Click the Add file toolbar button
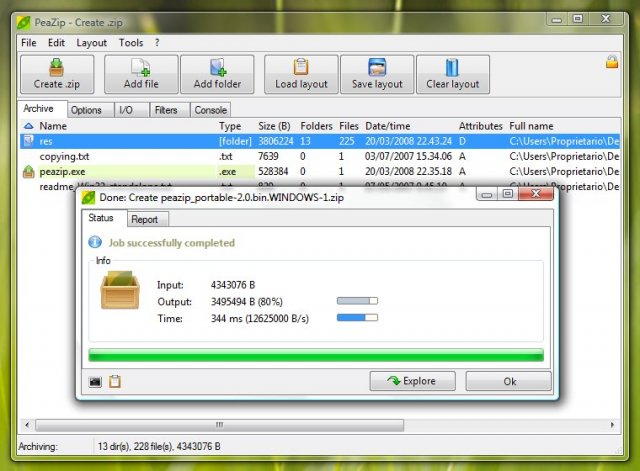This screenshot has width=640, height=471. 141,75
